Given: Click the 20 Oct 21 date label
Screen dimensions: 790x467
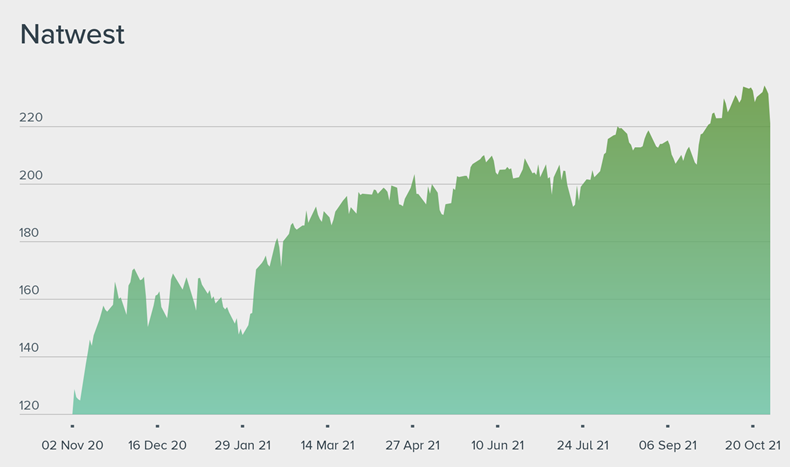Looking at the screenshot, I should tap(753, 445).
